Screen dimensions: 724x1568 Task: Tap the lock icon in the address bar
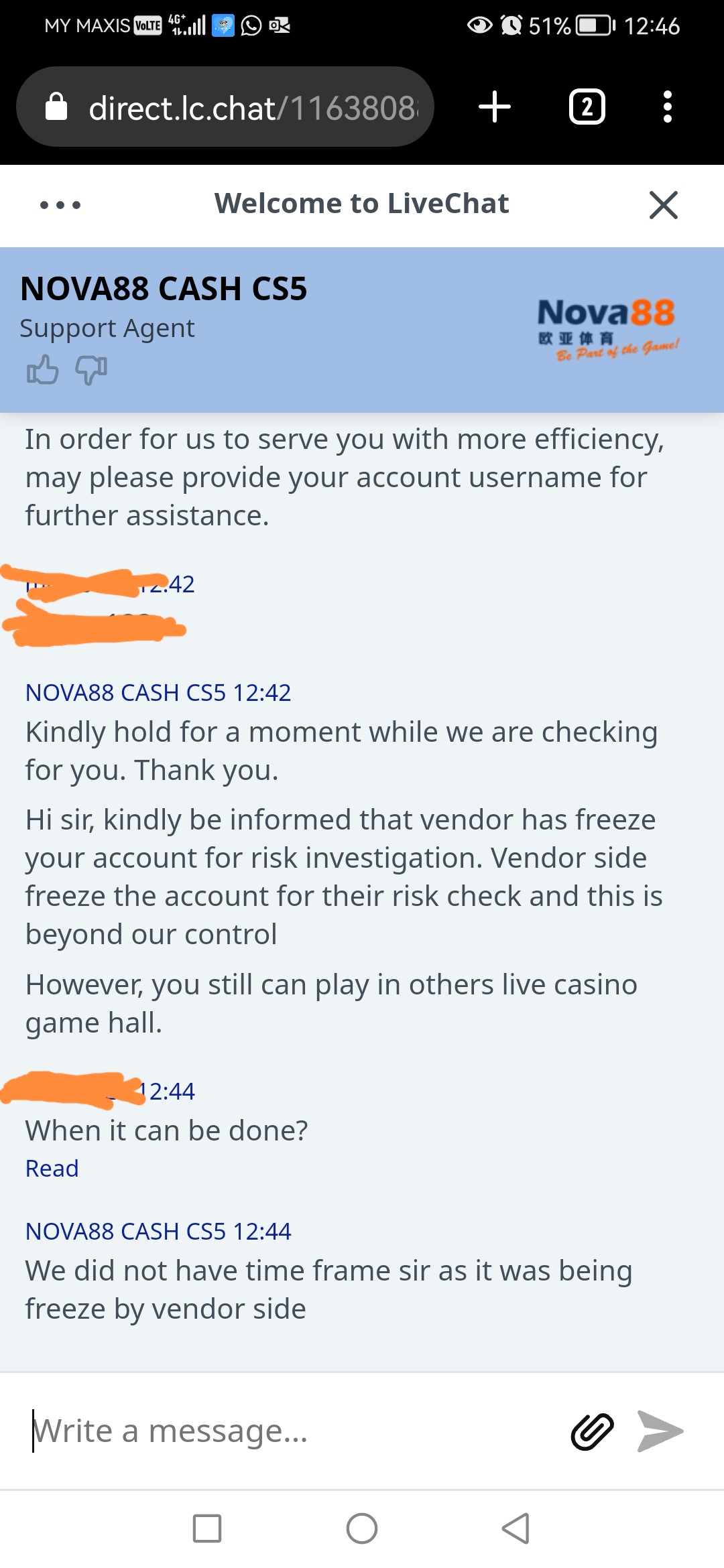pyautogui.click(x=56, y=107)
